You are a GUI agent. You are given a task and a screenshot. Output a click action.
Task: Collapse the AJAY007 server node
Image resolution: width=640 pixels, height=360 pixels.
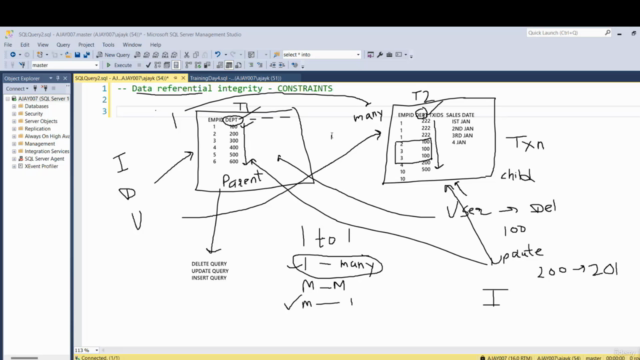pyautogui.click(x=7, y=99)
